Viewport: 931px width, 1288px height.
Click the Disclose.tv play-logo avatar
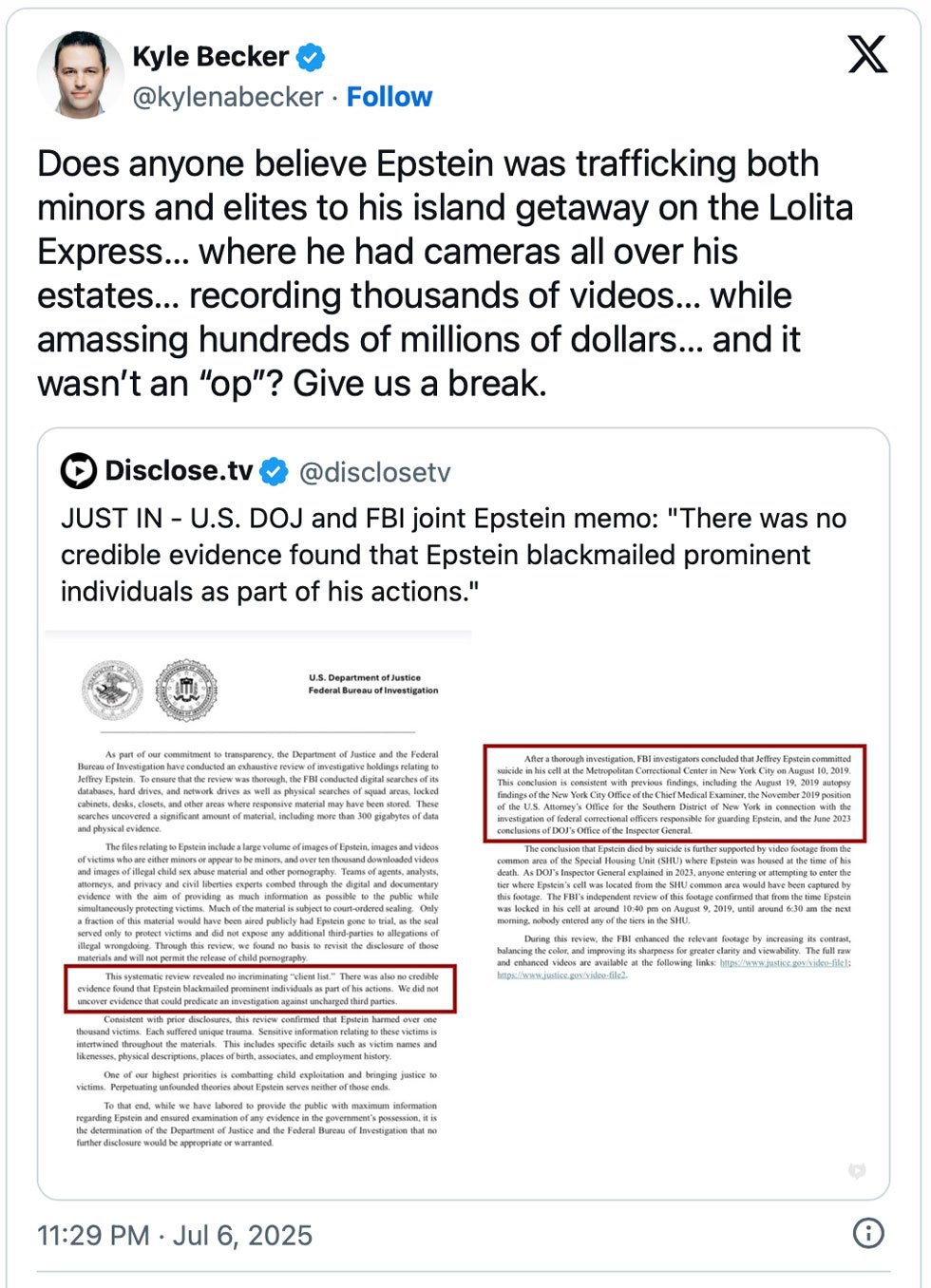79,471
